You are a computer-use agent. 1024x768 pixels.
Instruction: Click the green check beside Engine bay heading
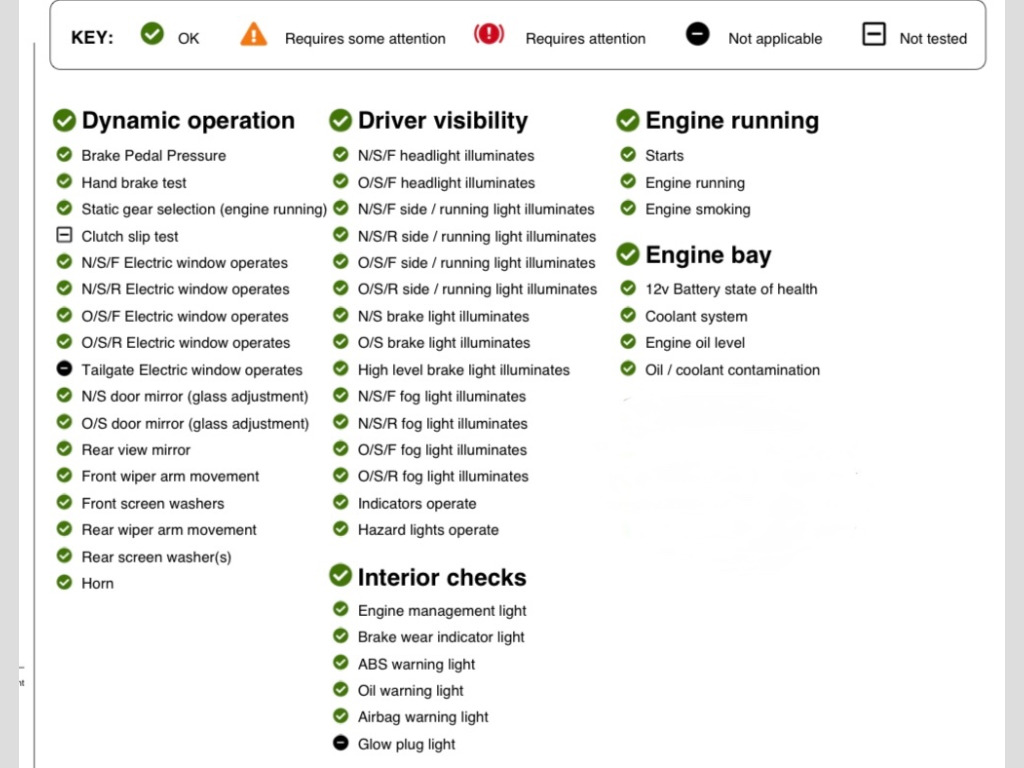[x=627, y=254]
